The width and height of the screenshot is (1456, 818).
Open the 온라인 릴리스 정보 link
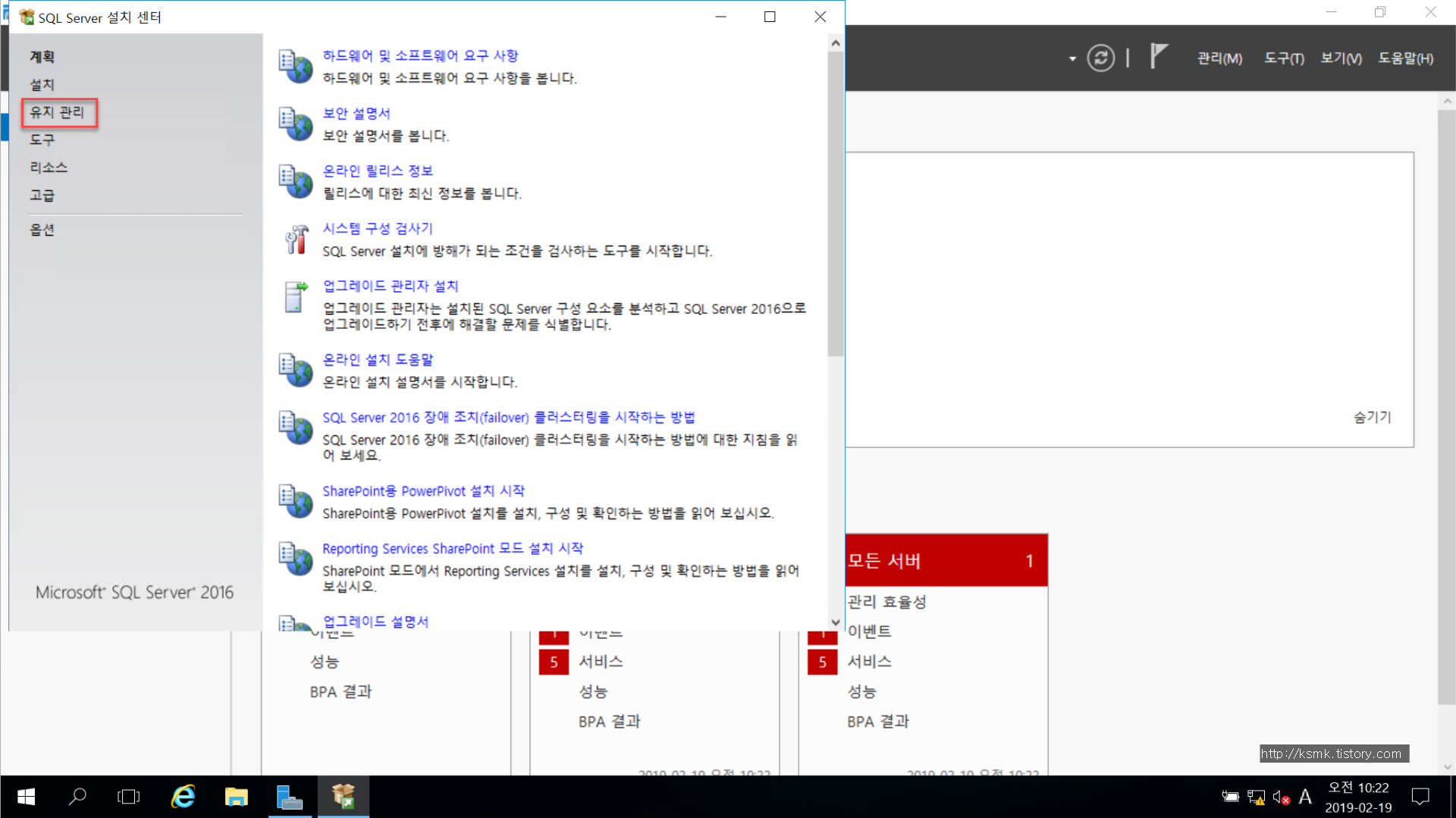(378, 171)
